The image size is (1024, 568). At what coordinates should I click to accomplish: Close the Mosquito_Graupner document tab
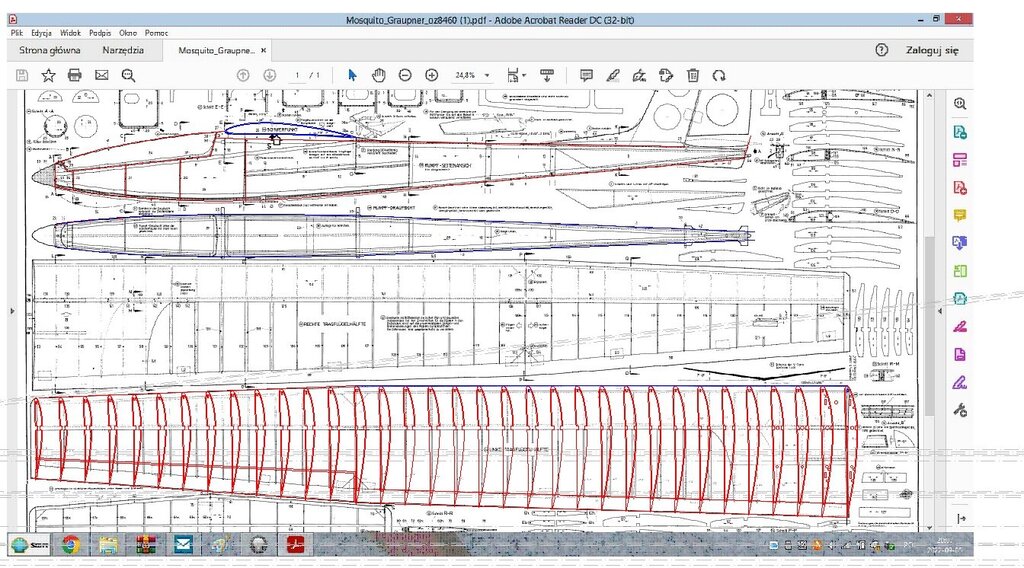coord(263,50)
